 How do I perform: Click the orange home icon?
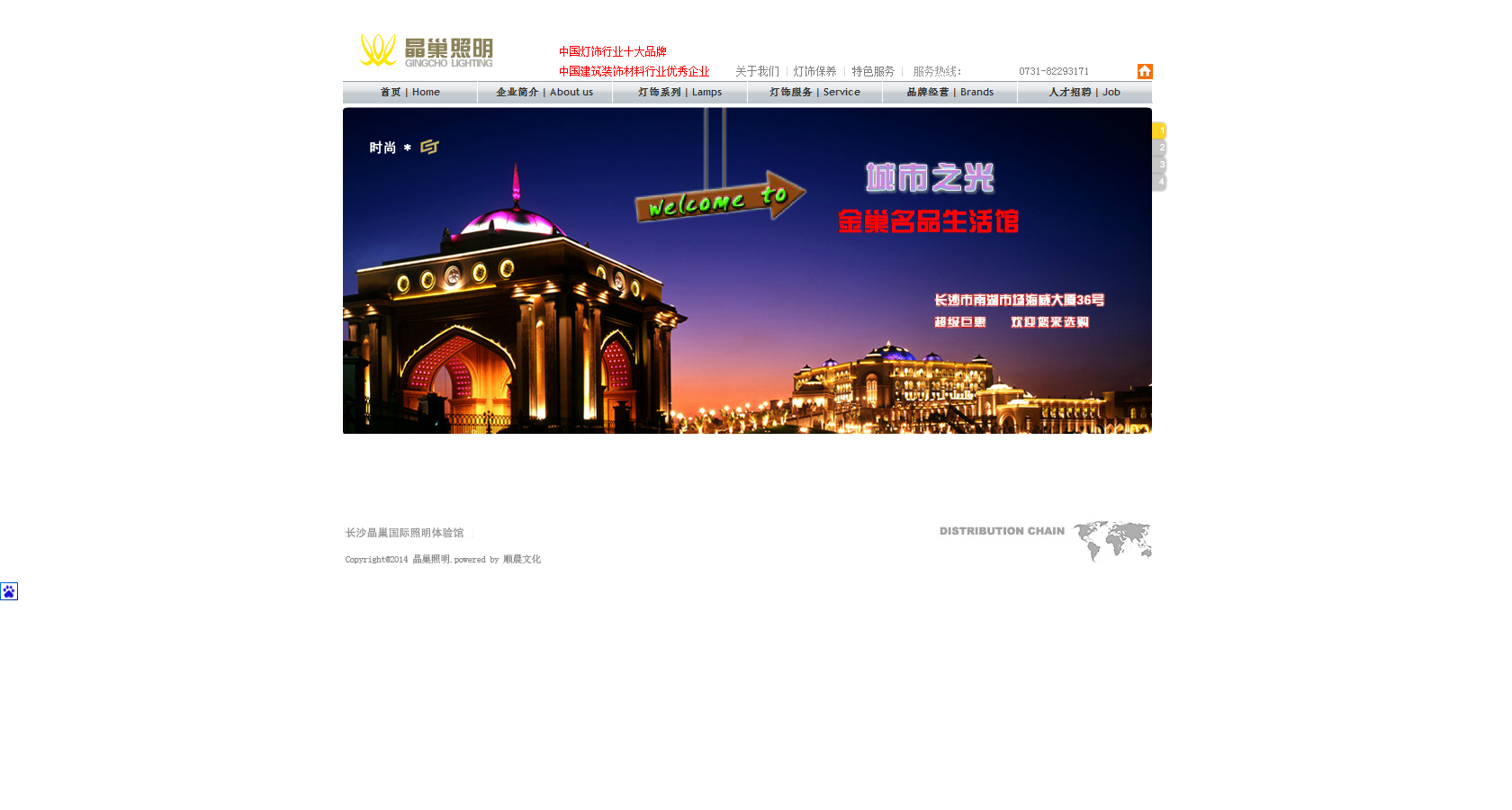tap(1145, 71)
